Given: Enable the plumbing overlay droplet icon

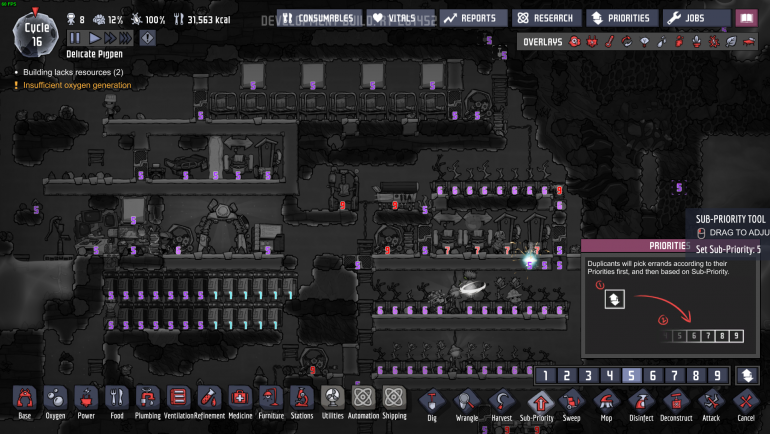Looking at the screenshot, I should click(x=661, y=42).
